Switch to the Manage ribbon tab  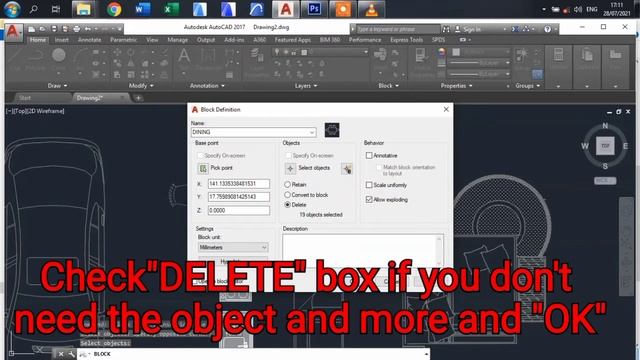pyautogui.click(x=178, y=40)
